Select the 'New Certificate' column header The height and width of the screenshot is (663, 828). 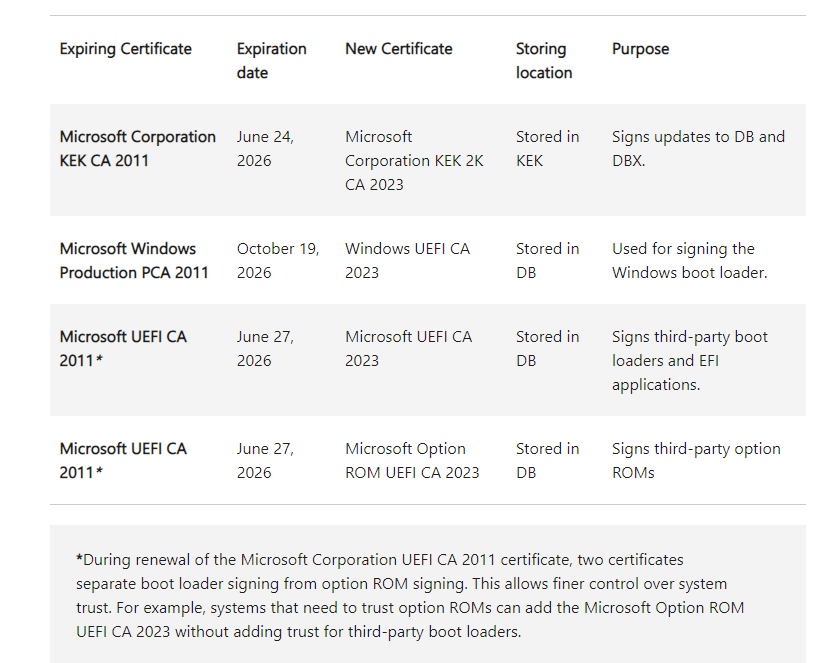[x=399, y=49]
